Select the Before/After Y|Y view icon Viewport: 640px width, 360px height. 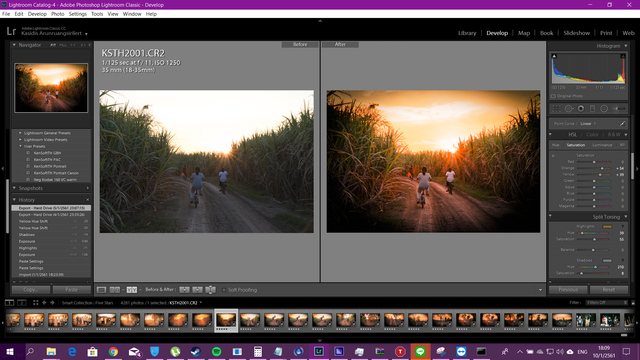point(131,290)
